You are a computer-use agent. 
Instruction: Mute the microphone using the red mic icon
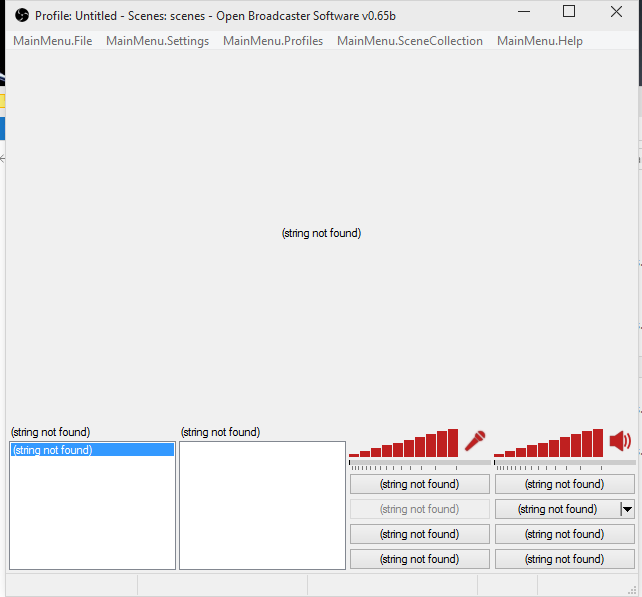tap(475, 441)
